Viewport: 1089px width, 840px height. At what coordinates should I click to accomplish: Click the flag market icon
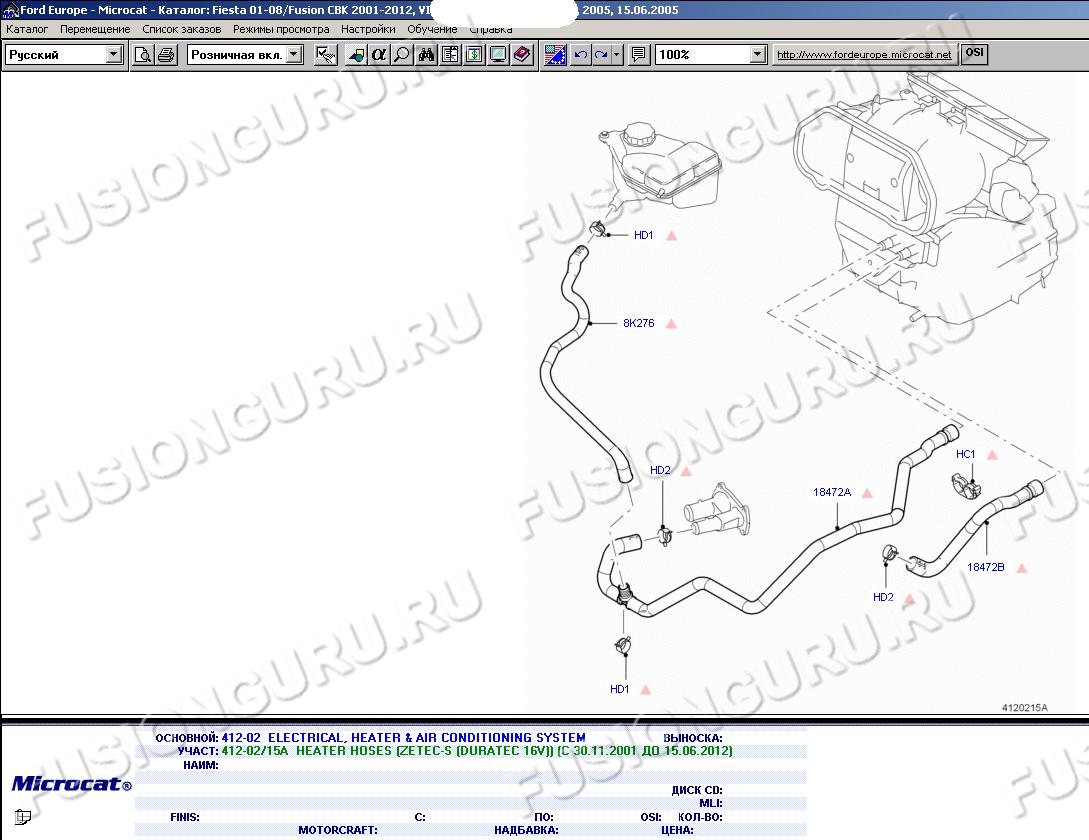(x=555, y=54)
